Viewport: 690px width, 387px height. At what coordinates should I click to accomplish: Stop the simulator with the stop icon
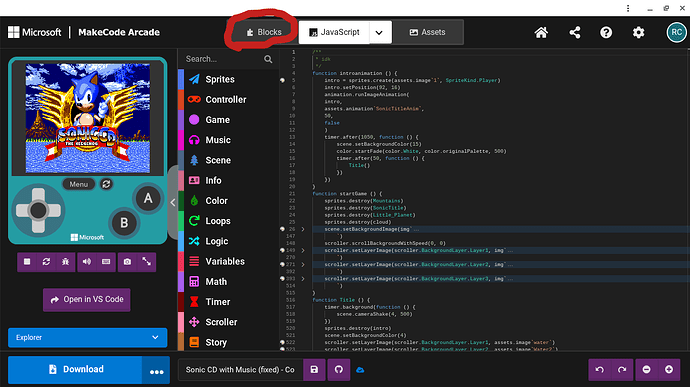pyautogui.click(x=27, y=262)
